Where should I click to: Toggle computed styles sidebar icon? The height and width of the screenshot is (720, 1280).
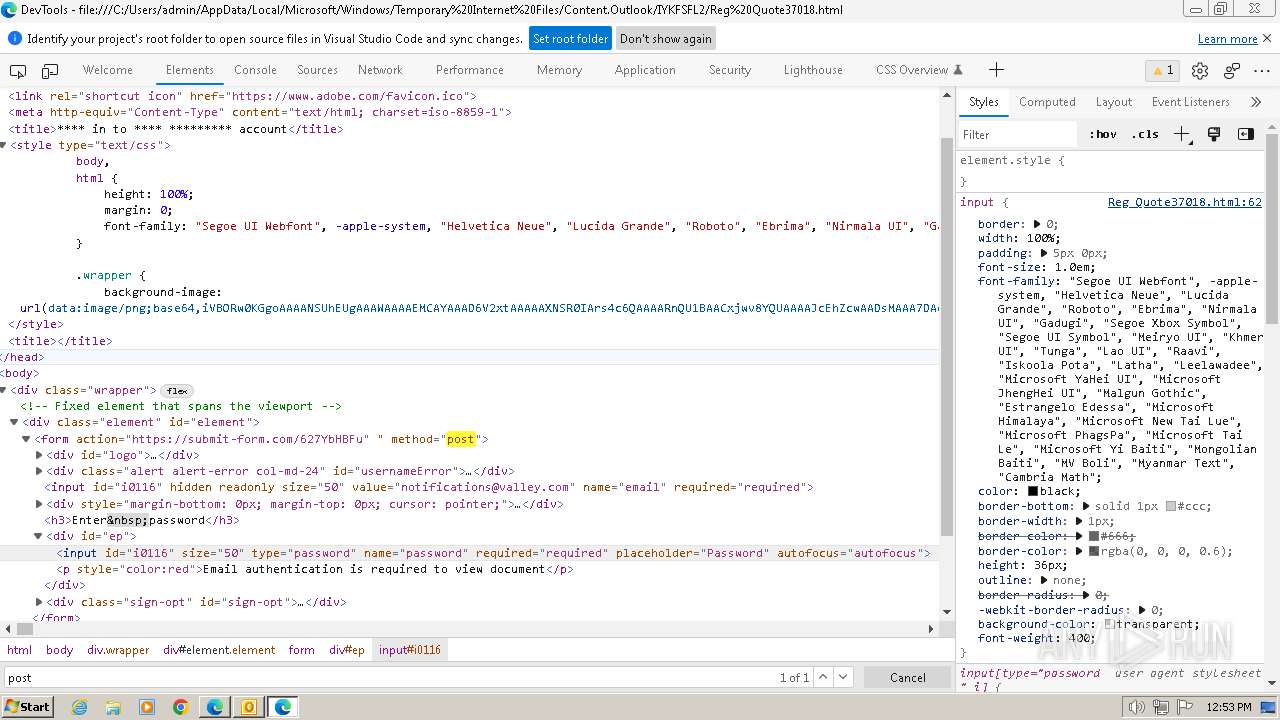(x=1245, y=134)
